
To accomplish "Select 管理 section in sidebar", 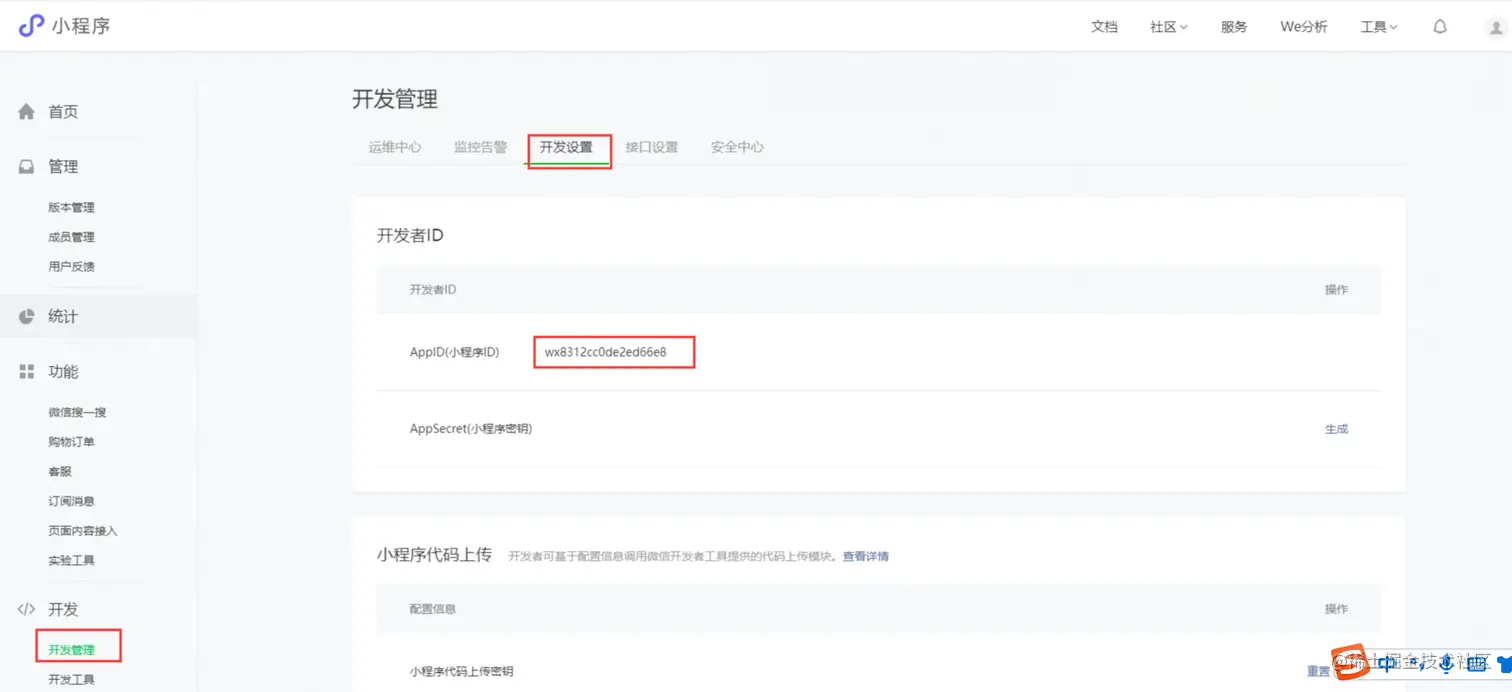I will [63, 167].
